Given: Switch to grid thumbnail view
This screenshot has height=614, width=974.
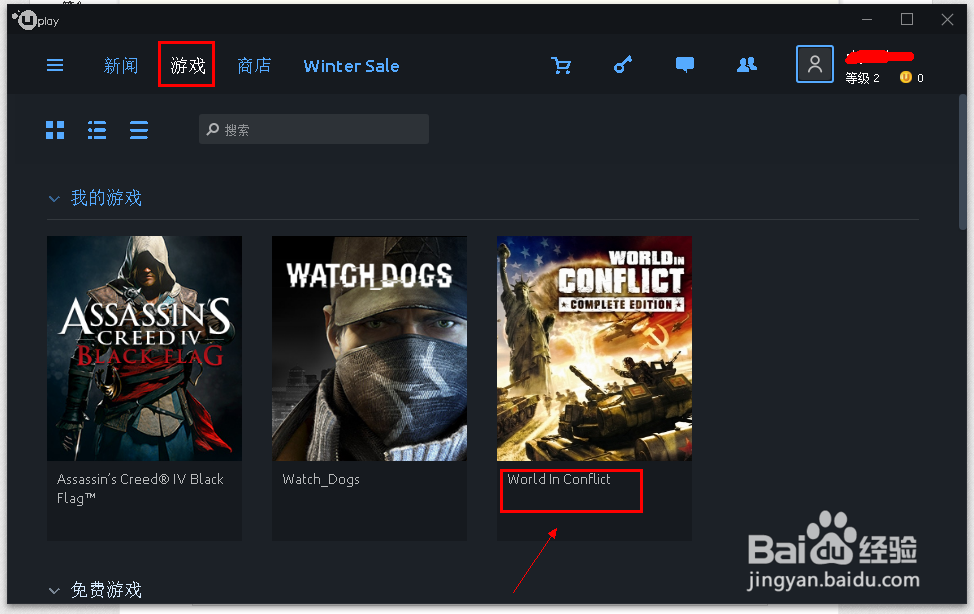Looking at the screenshot, I should [55, 130].
